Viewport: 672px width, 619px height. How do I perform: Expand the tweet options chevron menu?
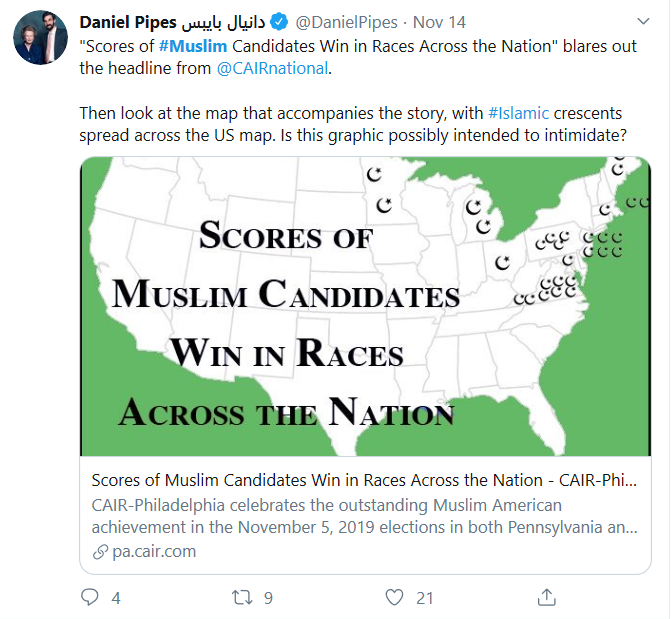[638, 21]
